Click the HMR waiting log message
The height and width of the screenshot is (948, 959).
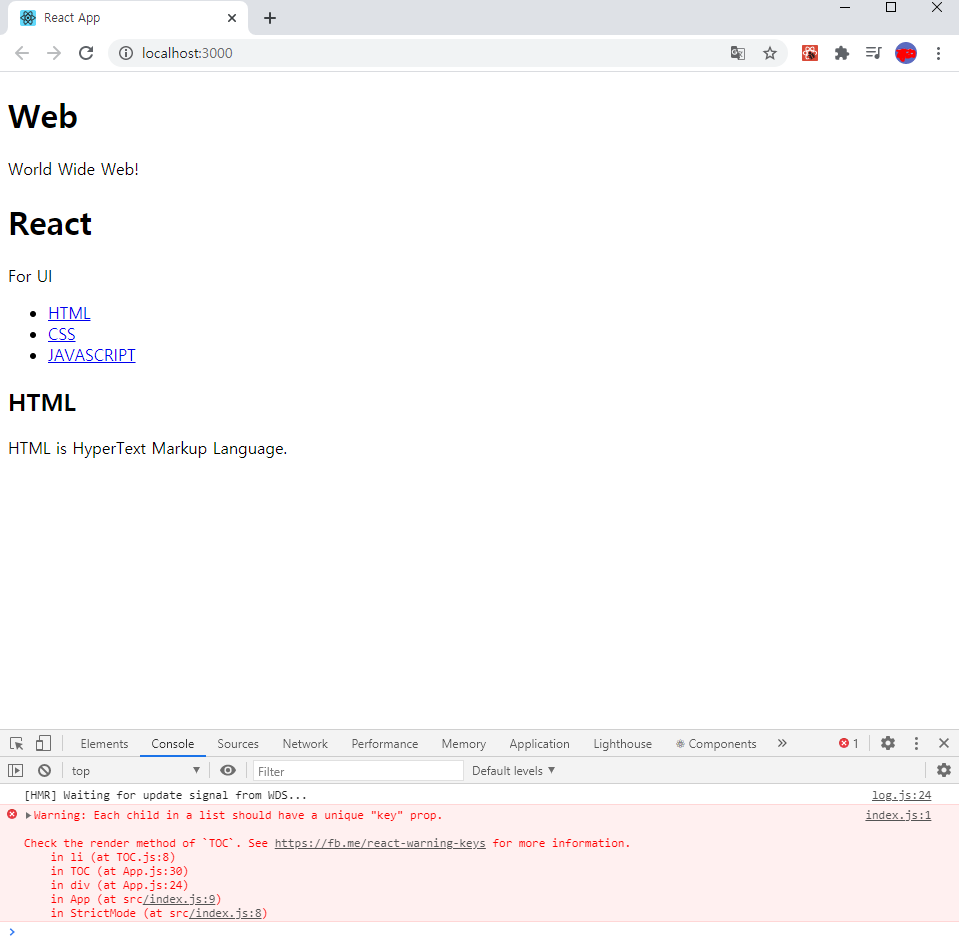(x=165, y=795)
